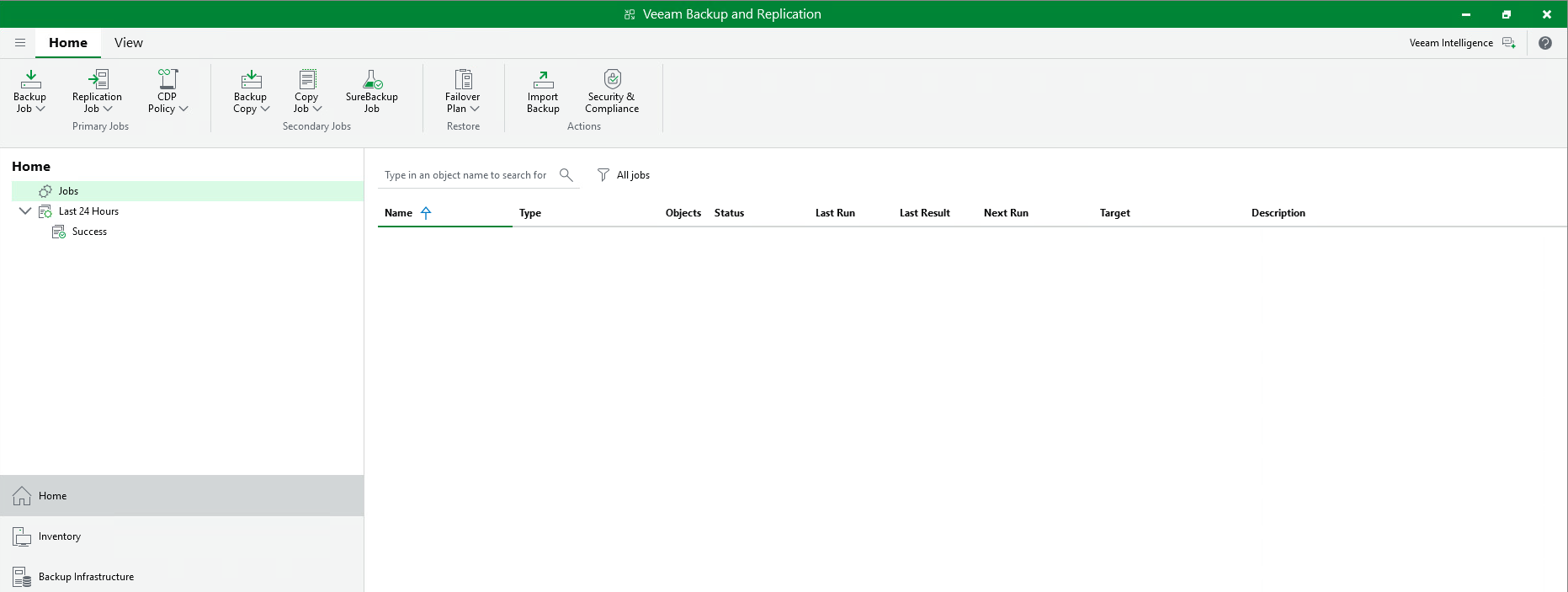Restore down the Veeam window
1568x592 pixels.
[x=1507, y=14]
